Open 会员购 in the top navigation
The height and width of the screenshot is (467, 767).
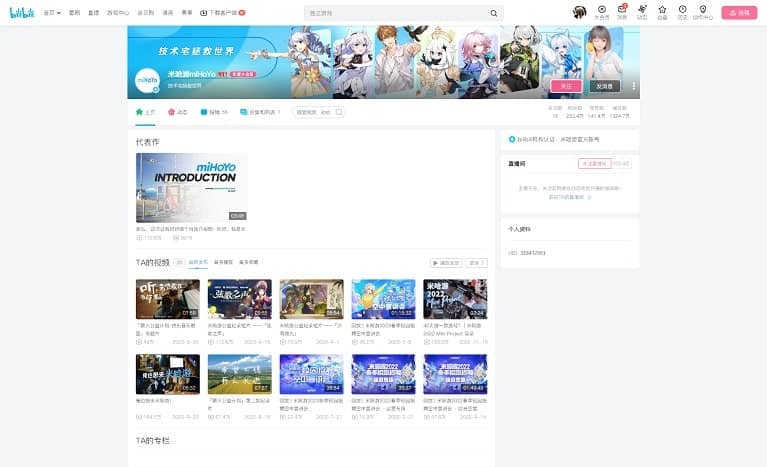(x=146, y=13)
